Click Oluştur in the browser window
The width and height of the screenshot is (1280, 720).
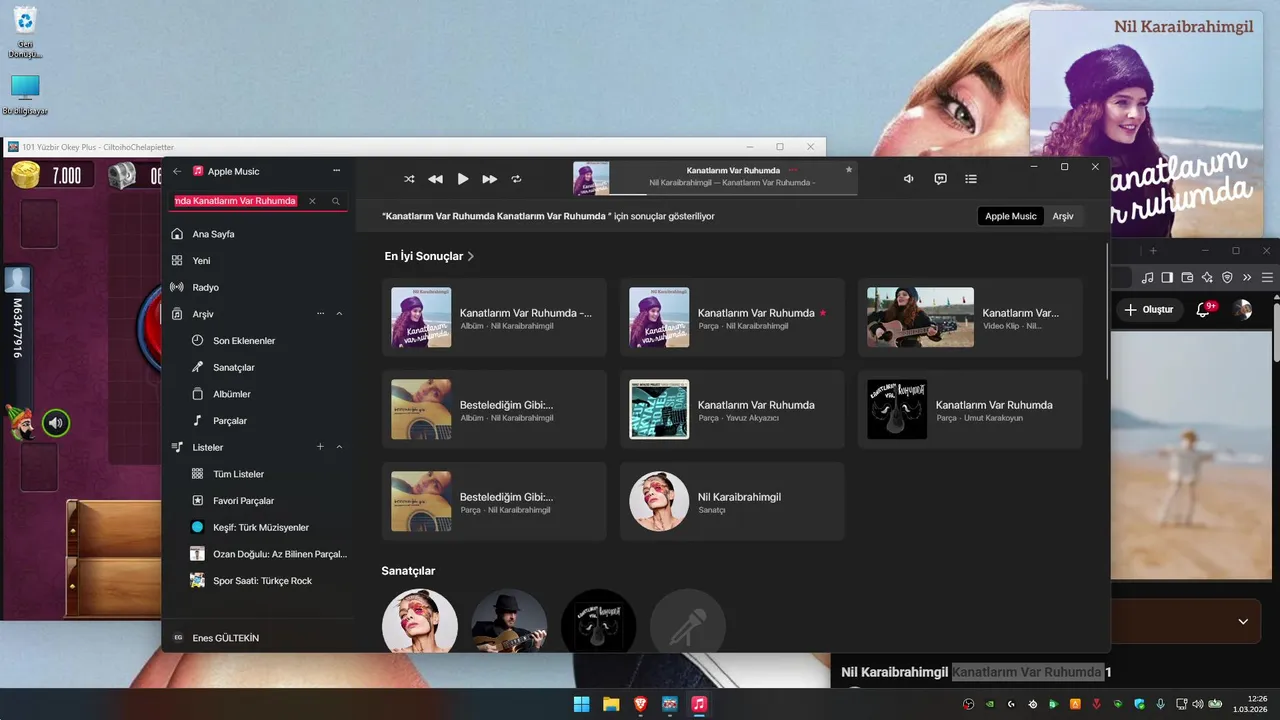(x=1149, y=309)
